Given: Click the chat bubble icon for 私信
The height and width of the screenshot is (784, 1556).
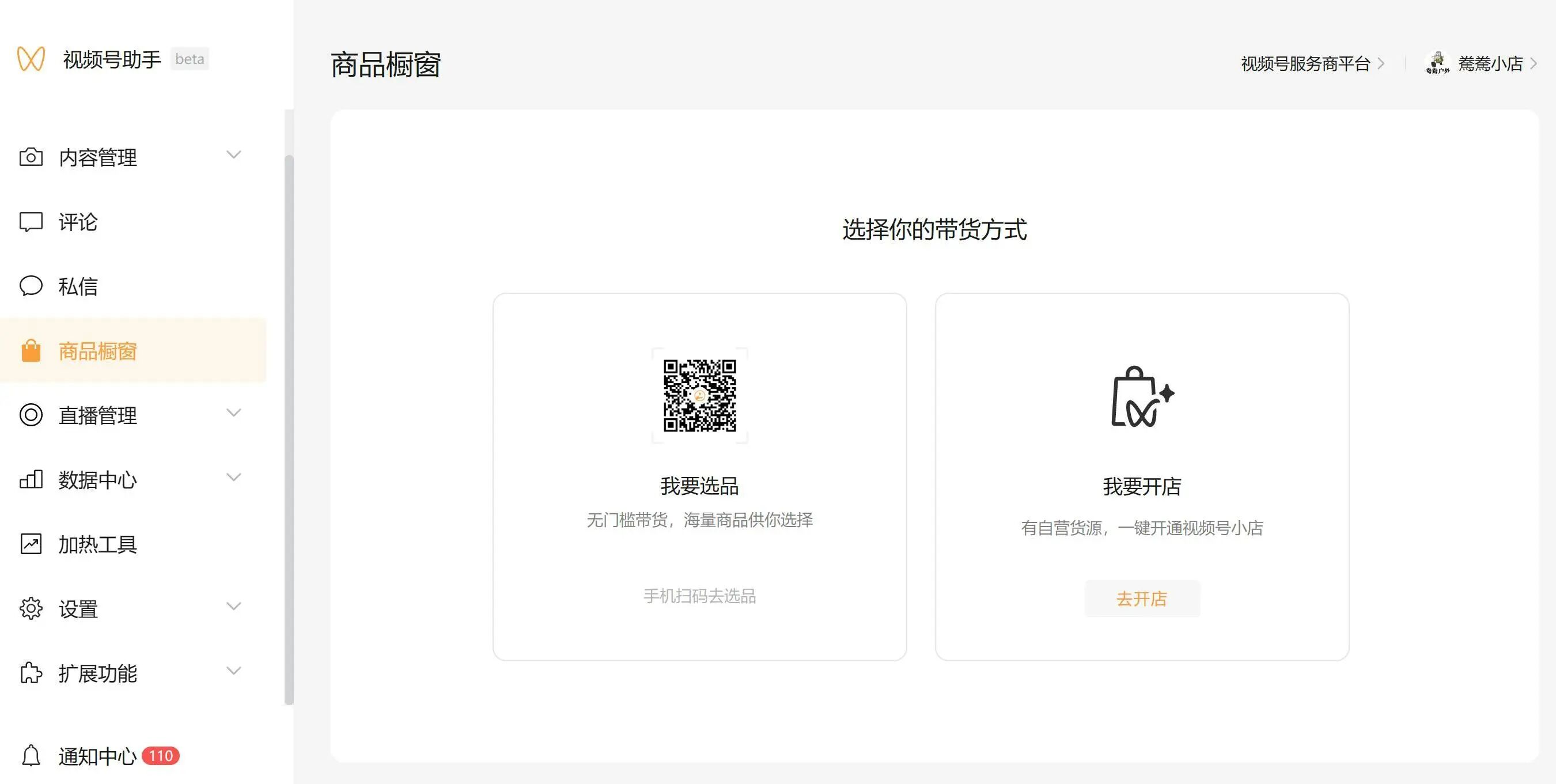Looking at the screenshot, I should click(31, 286).
